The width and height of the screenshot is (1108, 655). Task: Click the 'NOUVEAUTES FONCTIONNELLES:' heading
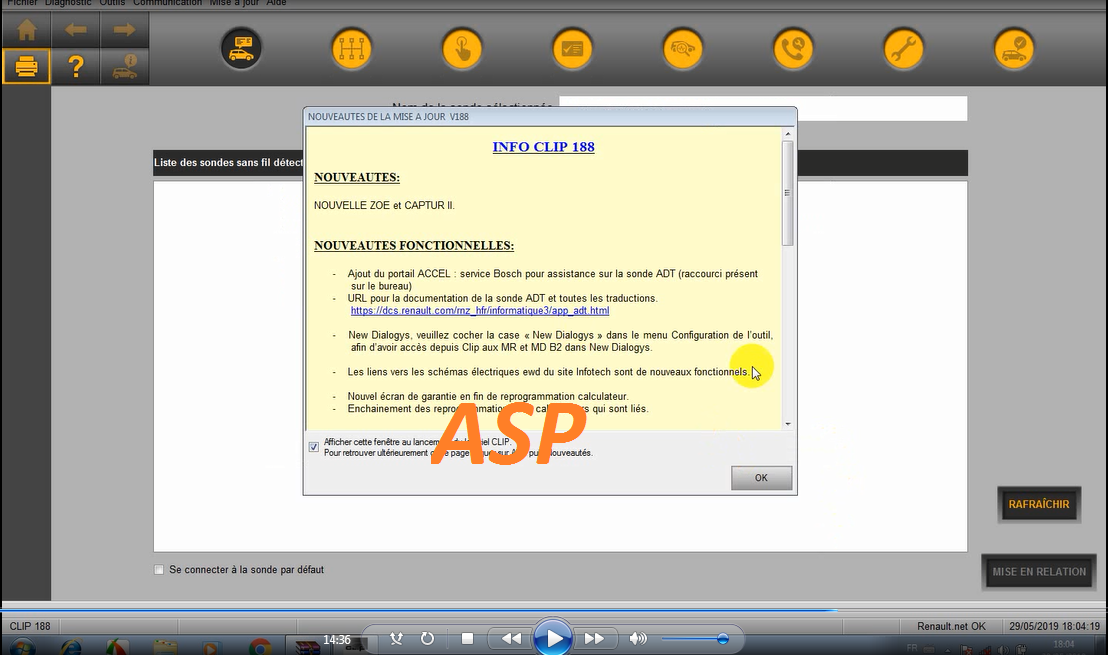click(x=414, y=246)
